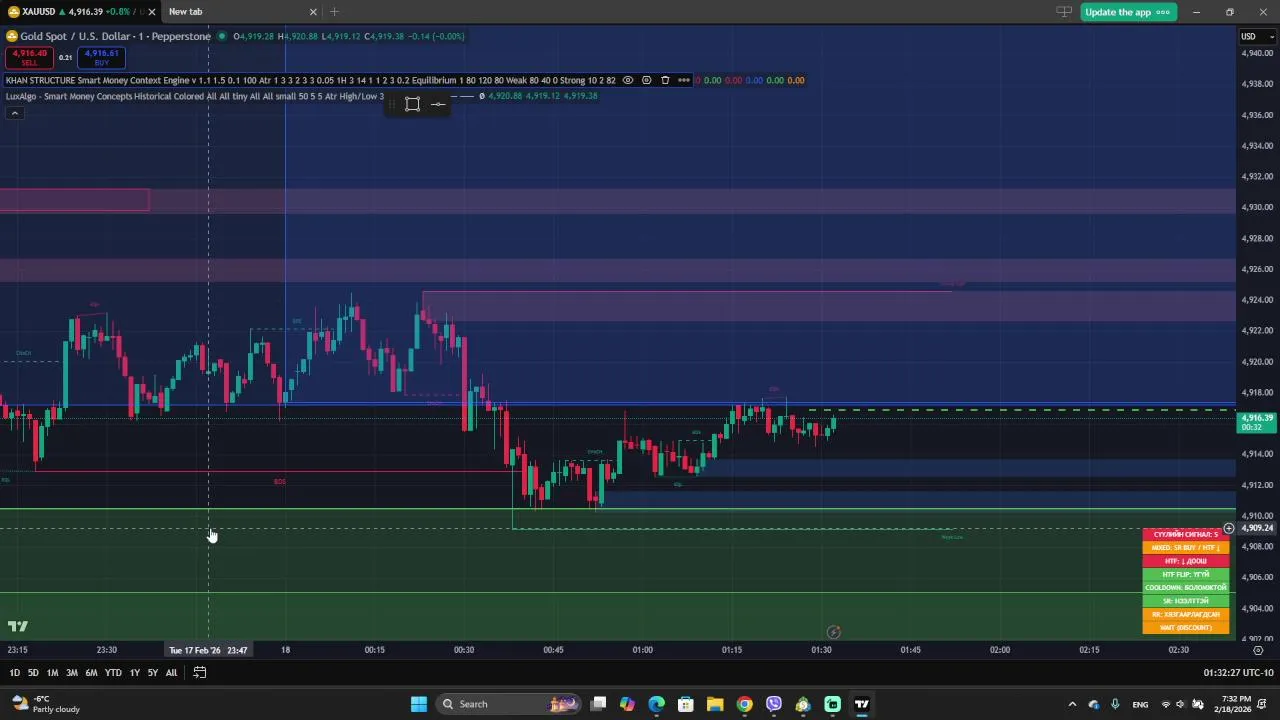The width and height of the screenshot is (1280, 720).
Task: Click the TradingView taskbar icon
Action: (861, 704)
